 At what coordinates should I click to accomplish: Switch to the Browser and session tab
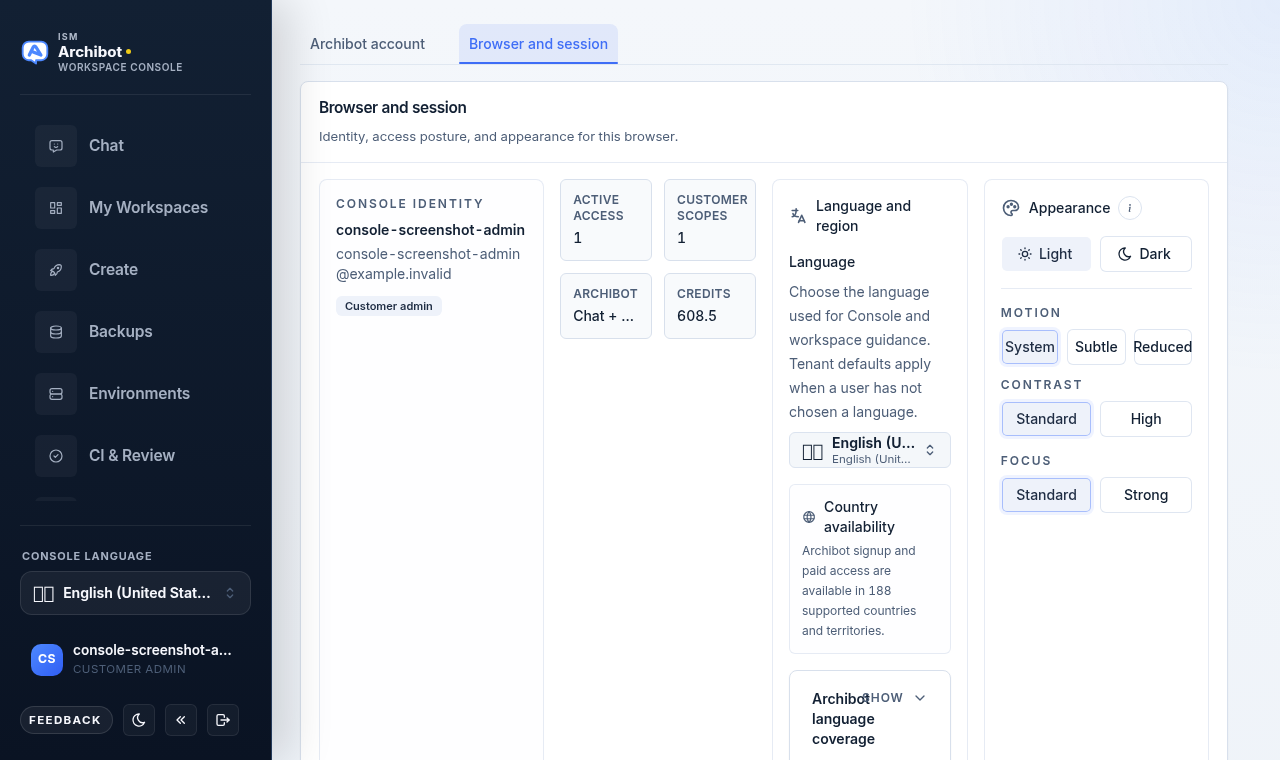(x=538, y=44)
